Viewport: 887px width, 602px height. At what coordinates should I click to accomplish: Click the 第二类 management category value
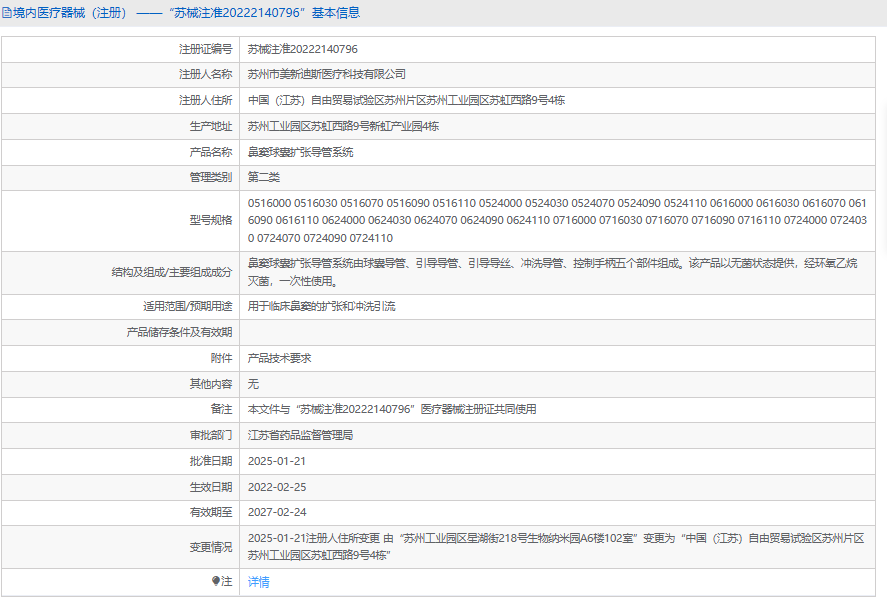pos(264,177)
